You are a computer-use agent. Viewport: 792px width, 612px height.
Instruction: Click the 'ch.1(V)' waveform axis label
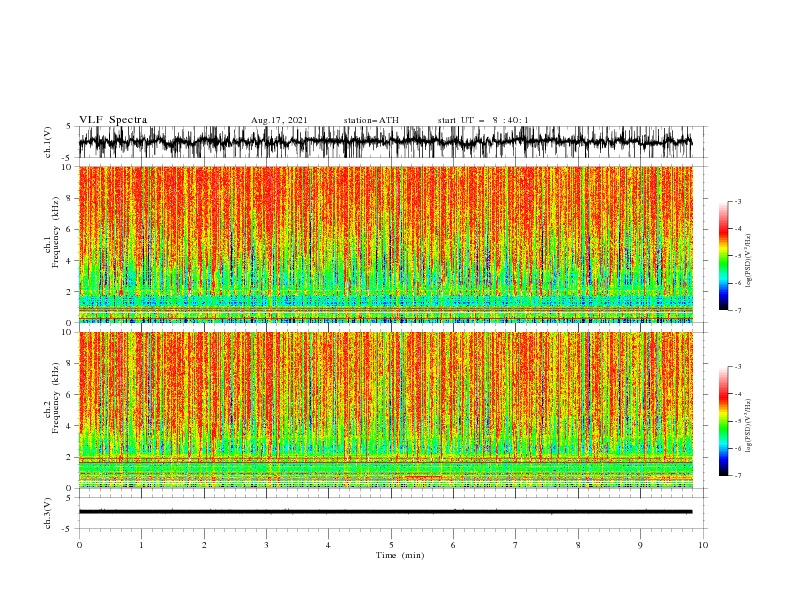48,142
